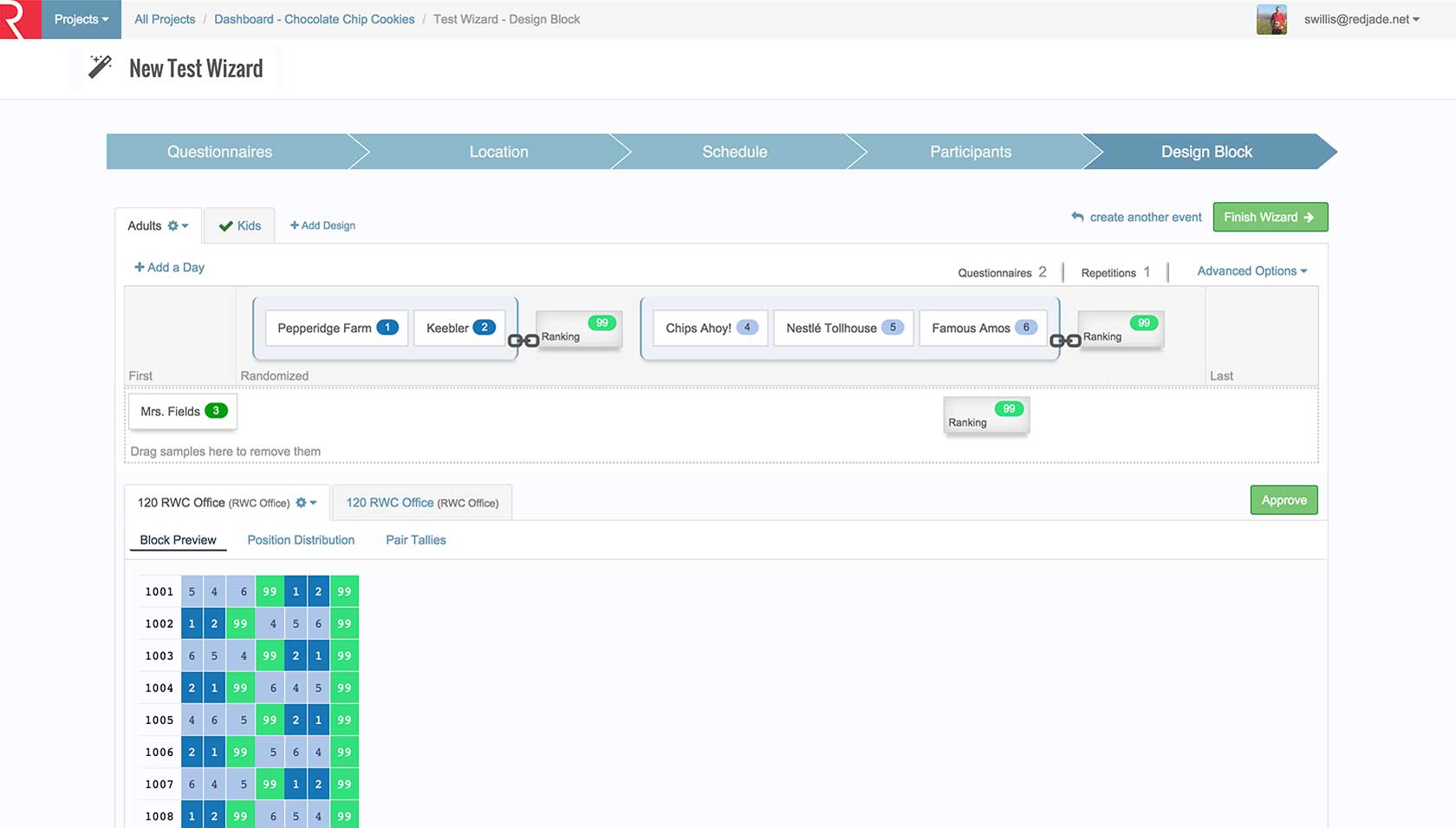
Task: Click the Test Wizard - Design Block breadcrumb text
Action: (507, 19)
